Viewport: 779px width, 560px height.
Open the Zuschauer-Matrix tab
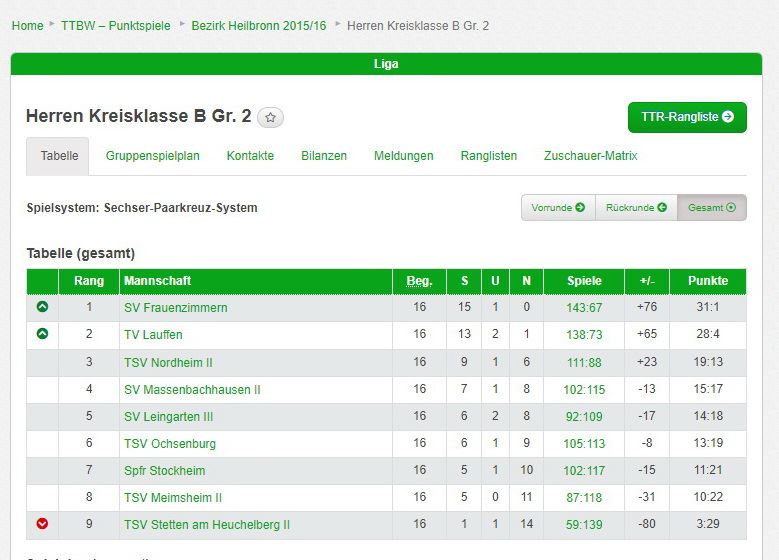(590, 156)
